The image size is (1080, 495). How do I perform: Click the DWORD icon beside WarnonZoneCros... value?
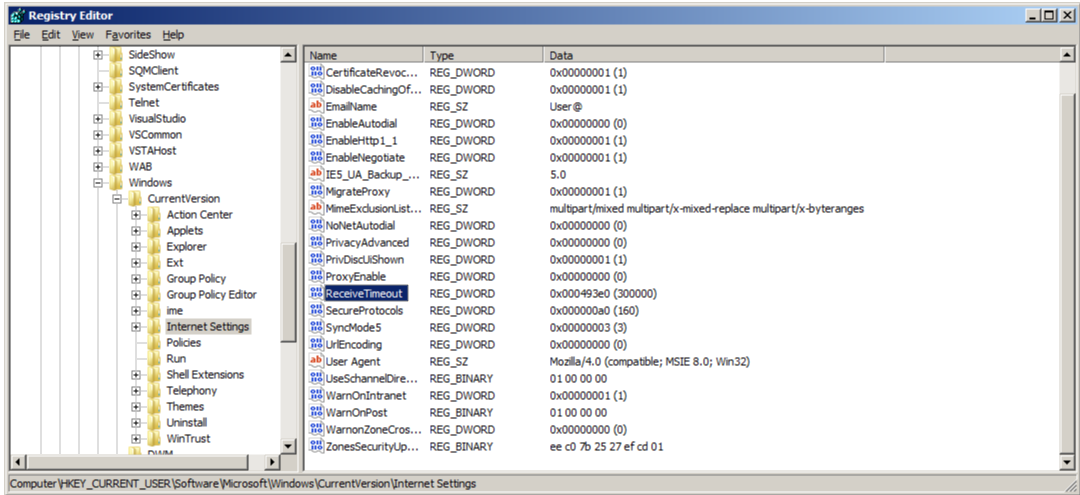[316, 430]
